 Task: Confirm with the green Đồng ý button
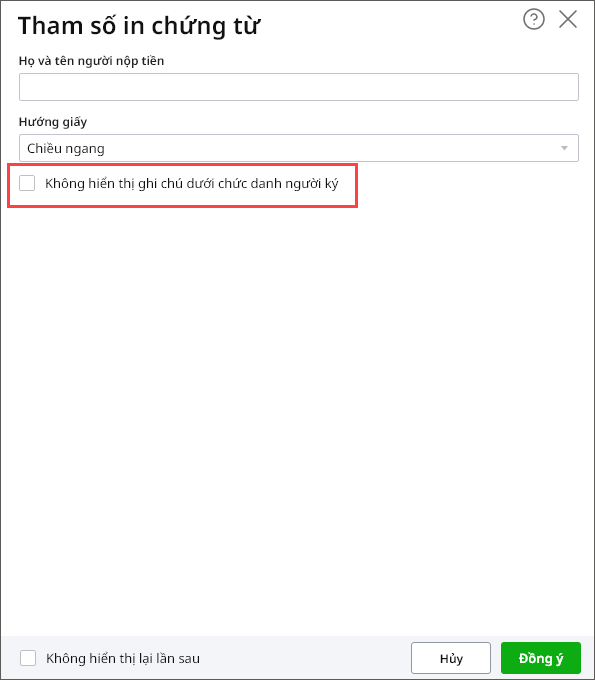point(541,658)
